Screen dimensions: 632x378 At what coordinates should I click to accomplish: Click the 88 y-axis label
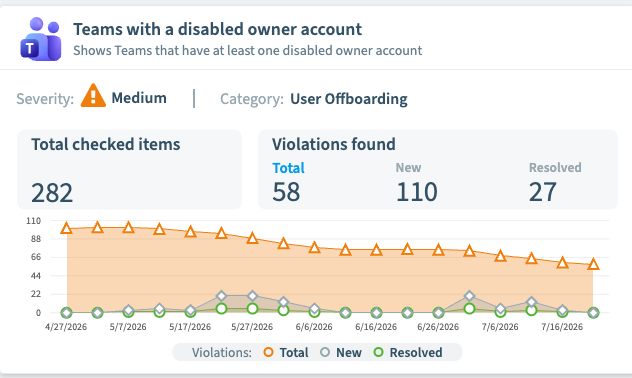36,239
